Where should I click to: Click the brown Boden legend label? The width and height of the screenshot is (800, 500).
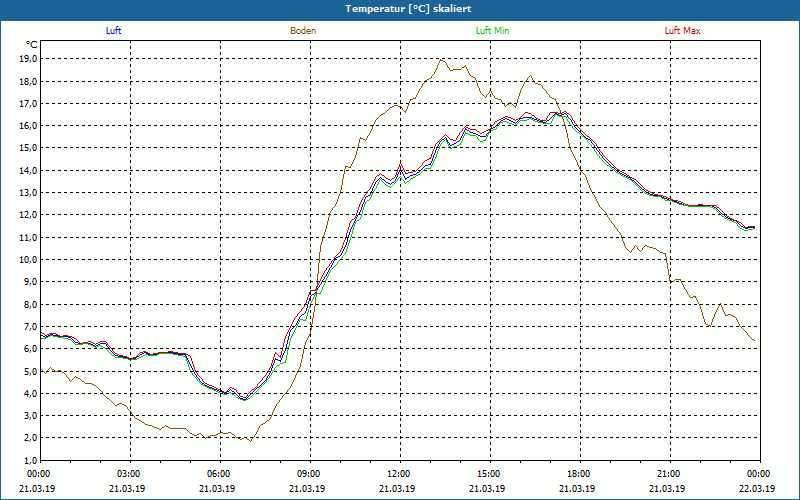[303, 31]
